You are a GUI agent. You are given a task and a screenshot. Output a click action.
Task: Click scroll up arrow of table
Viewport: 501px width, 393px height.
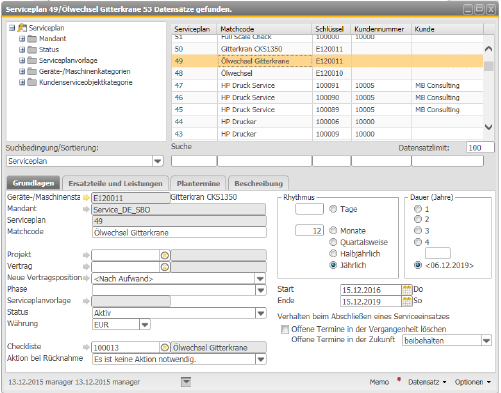click(x=489, y=49)
